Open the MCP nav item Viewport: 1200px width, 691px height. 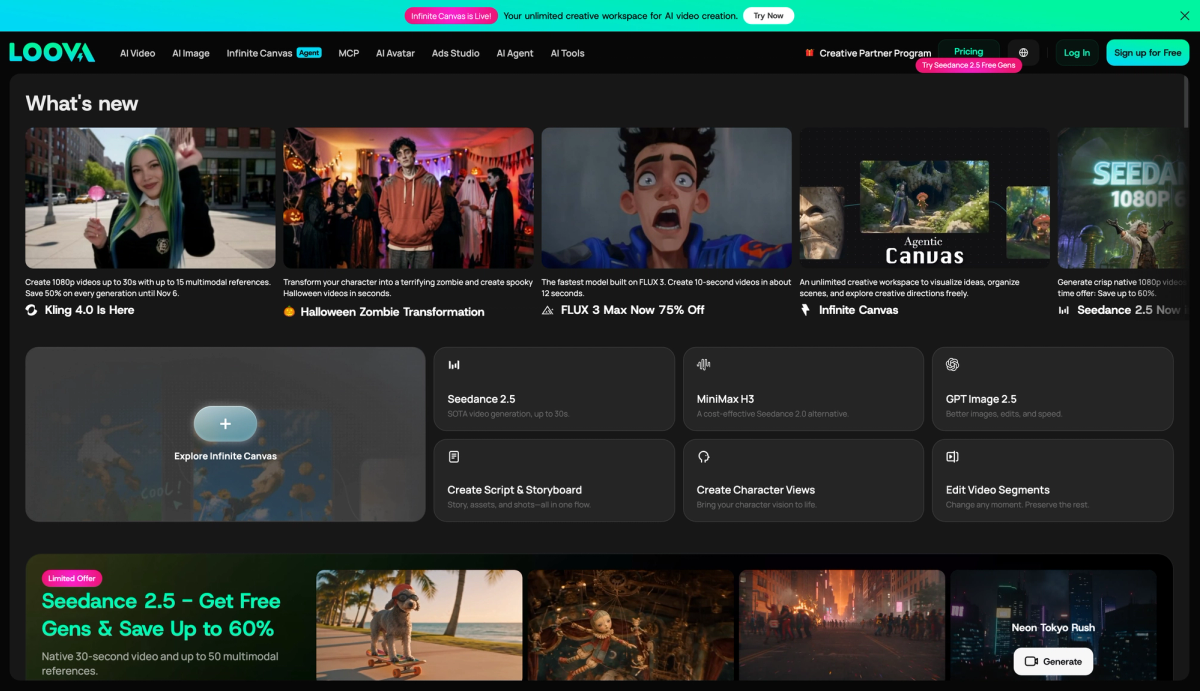click(x=349, y=53)
